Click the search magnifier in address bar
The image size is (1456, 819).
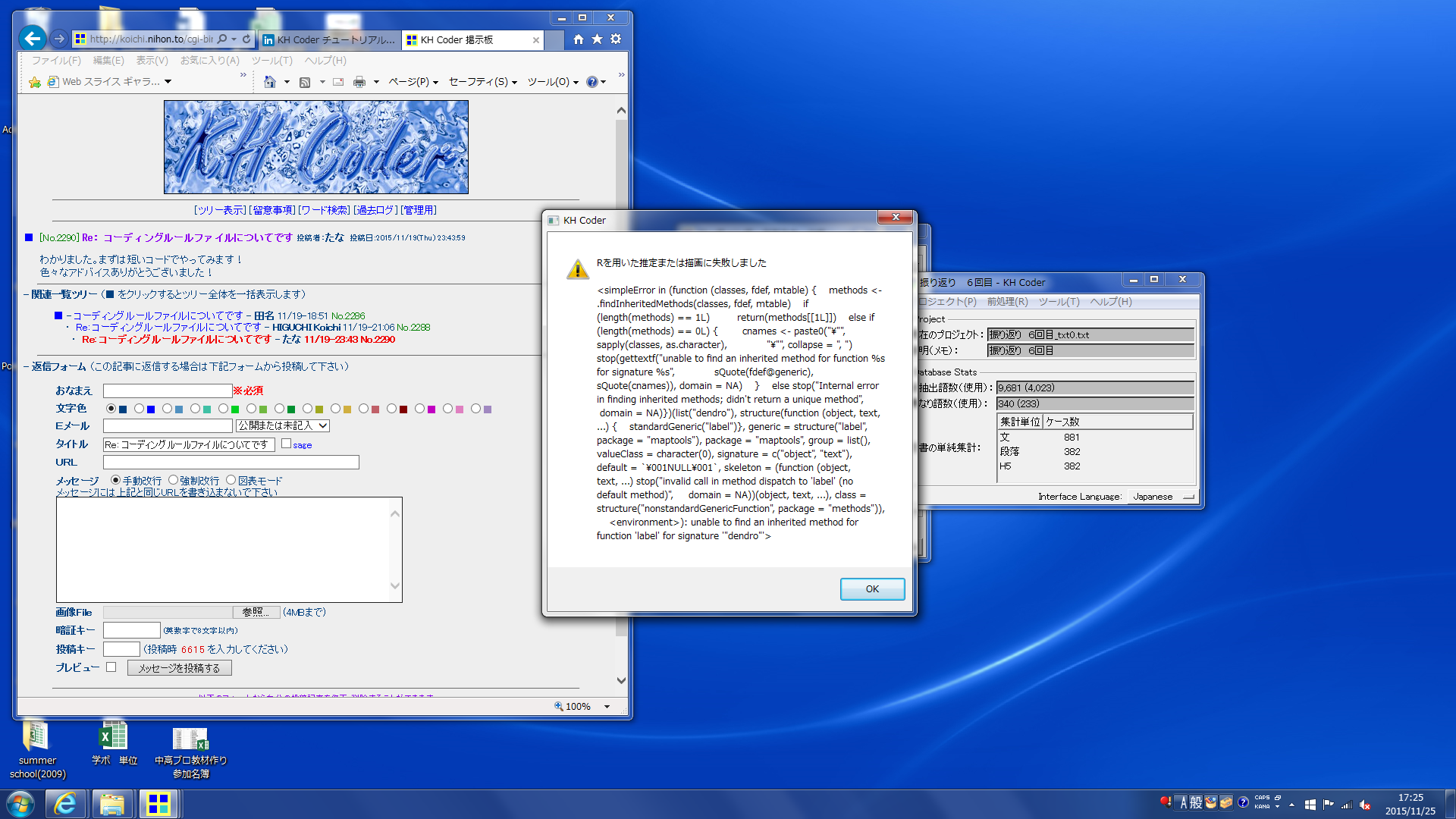222,39
